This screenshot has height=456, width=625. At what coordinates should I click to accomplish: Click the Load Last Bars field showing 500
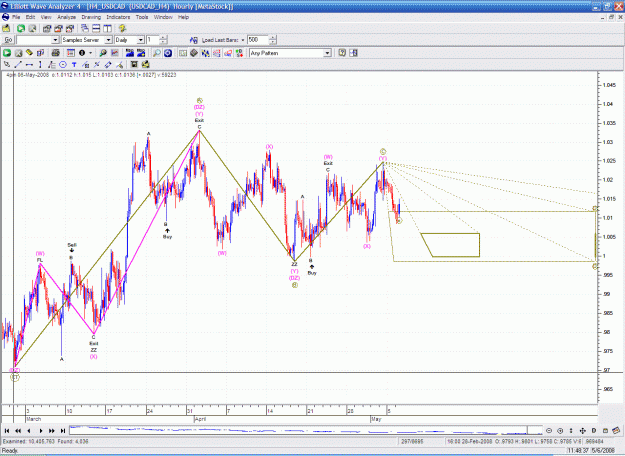[258, 40]
